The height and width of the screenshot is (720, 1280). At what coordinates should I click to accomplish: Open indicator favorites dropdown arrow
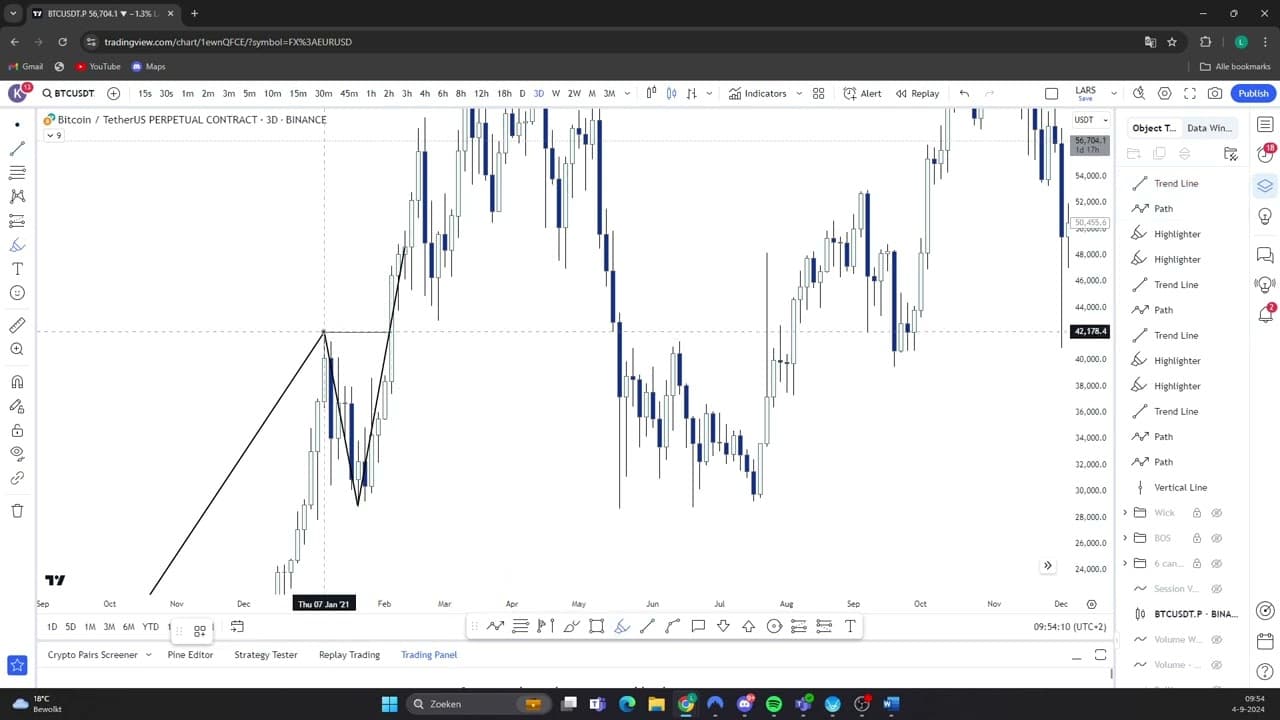tap(798, 93)
